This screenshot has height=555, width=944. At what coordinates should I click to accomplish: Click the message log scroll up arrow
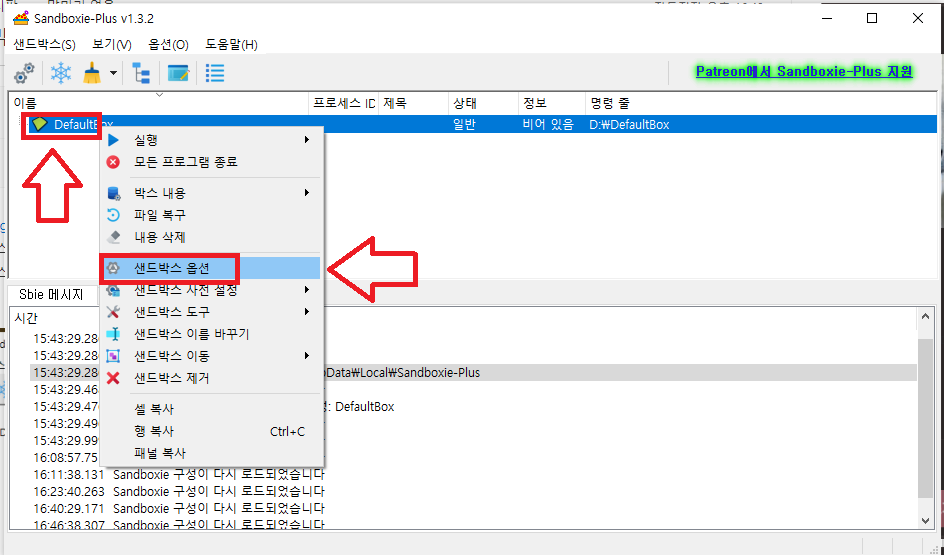pyautogui.click(x=926, y=316)
